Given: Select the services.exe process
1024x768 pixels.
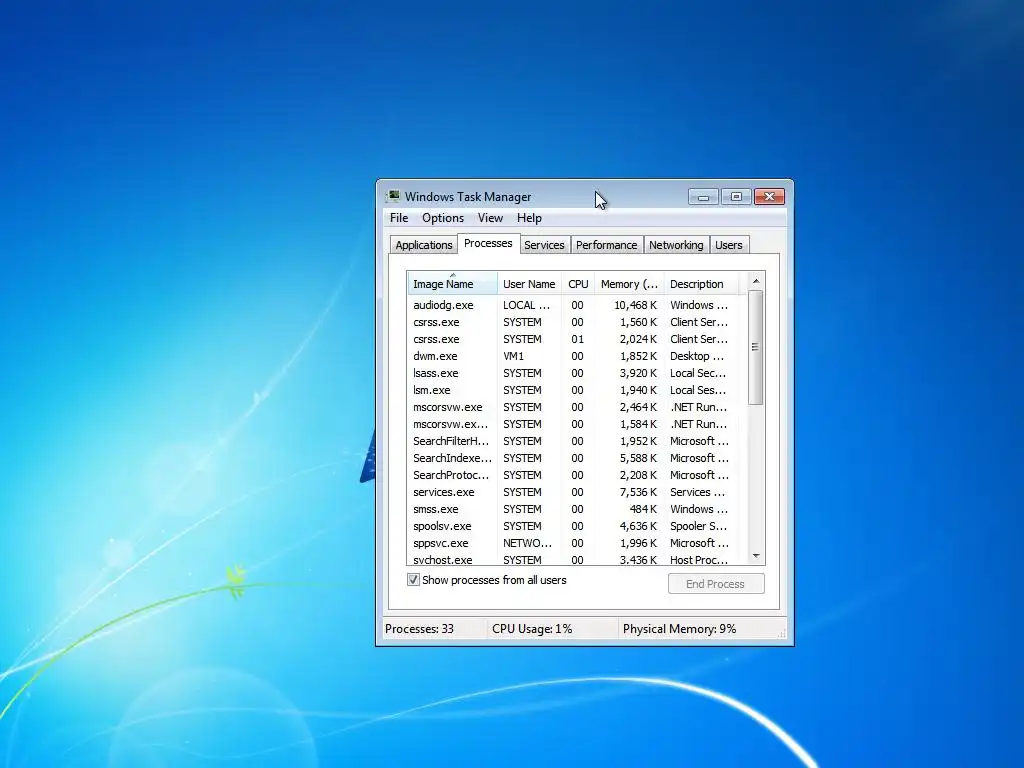Looking at the screenshot, I should pyautogui.click(x=577, y=492).
